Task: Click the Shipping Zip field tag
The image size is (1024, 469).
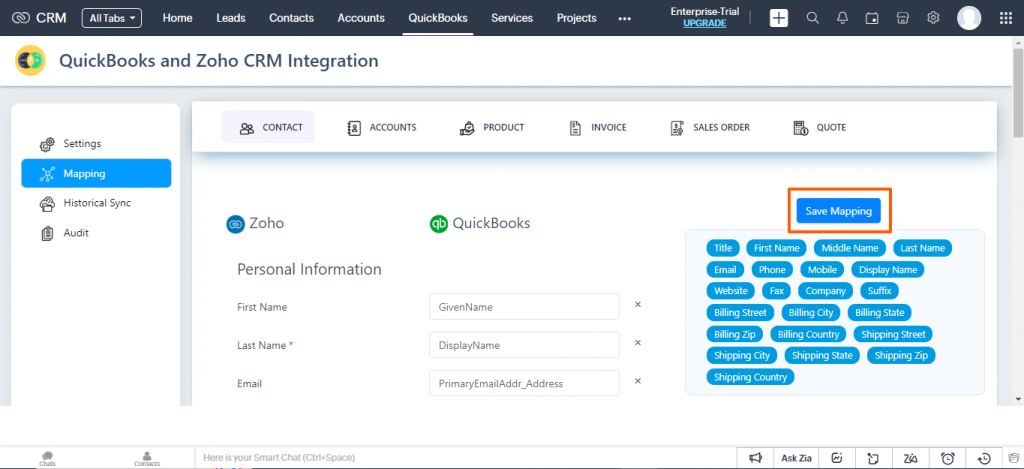Action: click(901, 356)
